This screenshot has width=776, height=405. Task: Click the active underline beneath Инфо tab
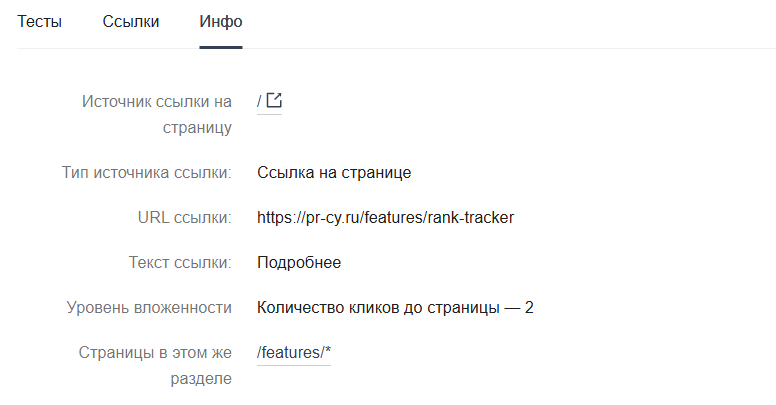[x=221, y=48]
